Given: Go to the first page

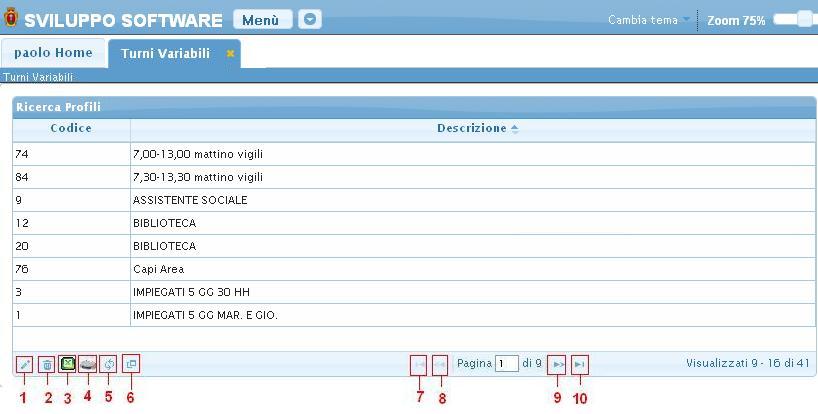Looking at the screenshot, I should click(418, 365).
